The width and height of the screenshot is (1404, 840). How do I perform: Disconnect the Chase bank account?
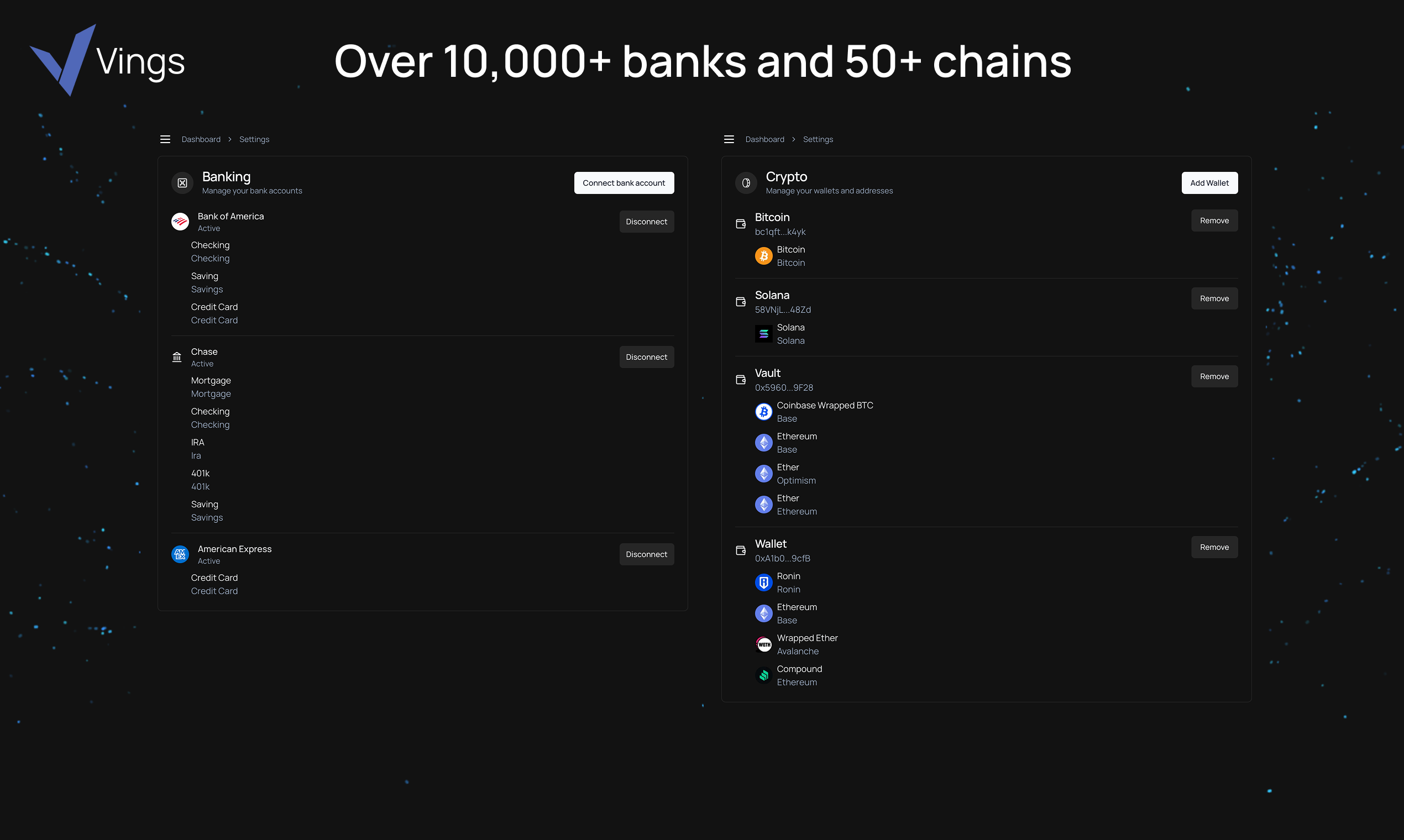[647, 357]
